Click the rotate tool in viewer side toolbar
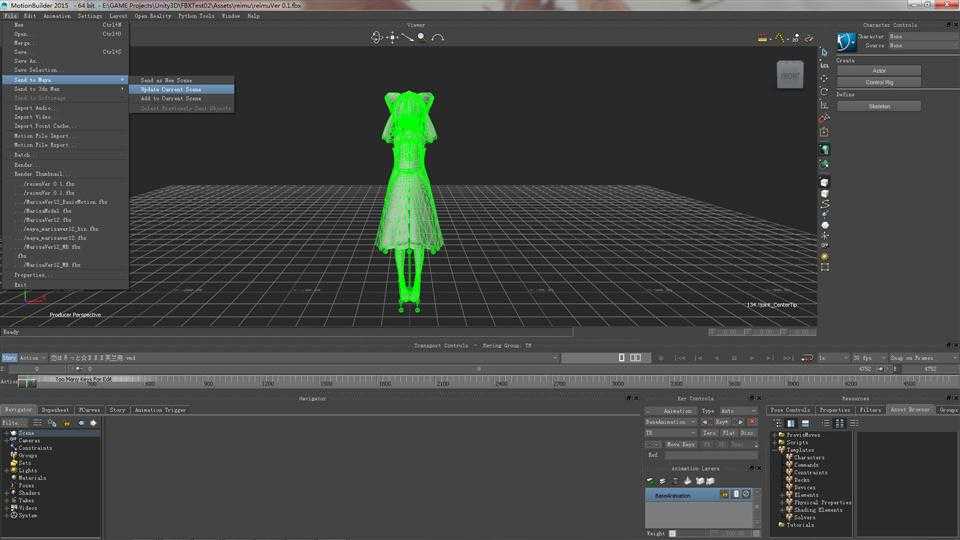 (824, 92)
